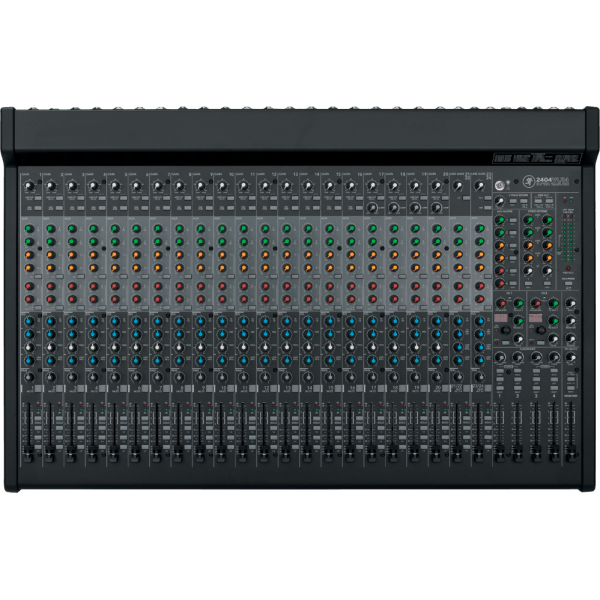Click channel 6 upper orange aux knob

(135, 254)
